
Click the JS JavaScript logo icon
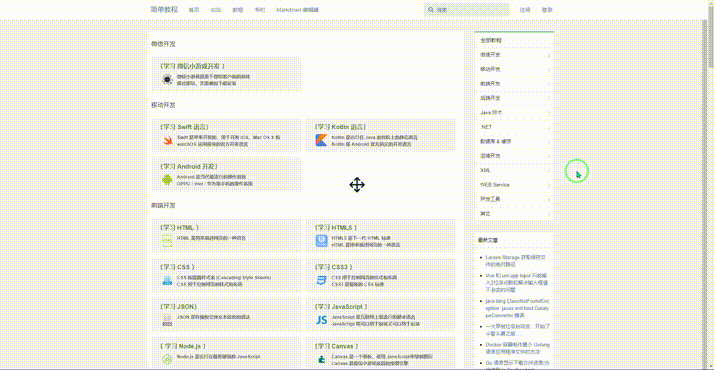[x=321, y=320]
